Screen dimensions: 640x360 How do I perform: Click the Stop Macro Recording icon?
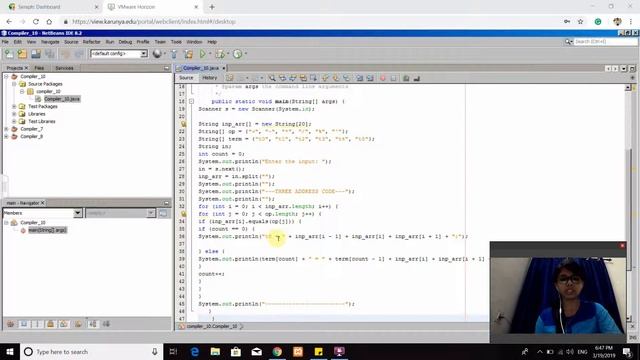coord(393,78)
